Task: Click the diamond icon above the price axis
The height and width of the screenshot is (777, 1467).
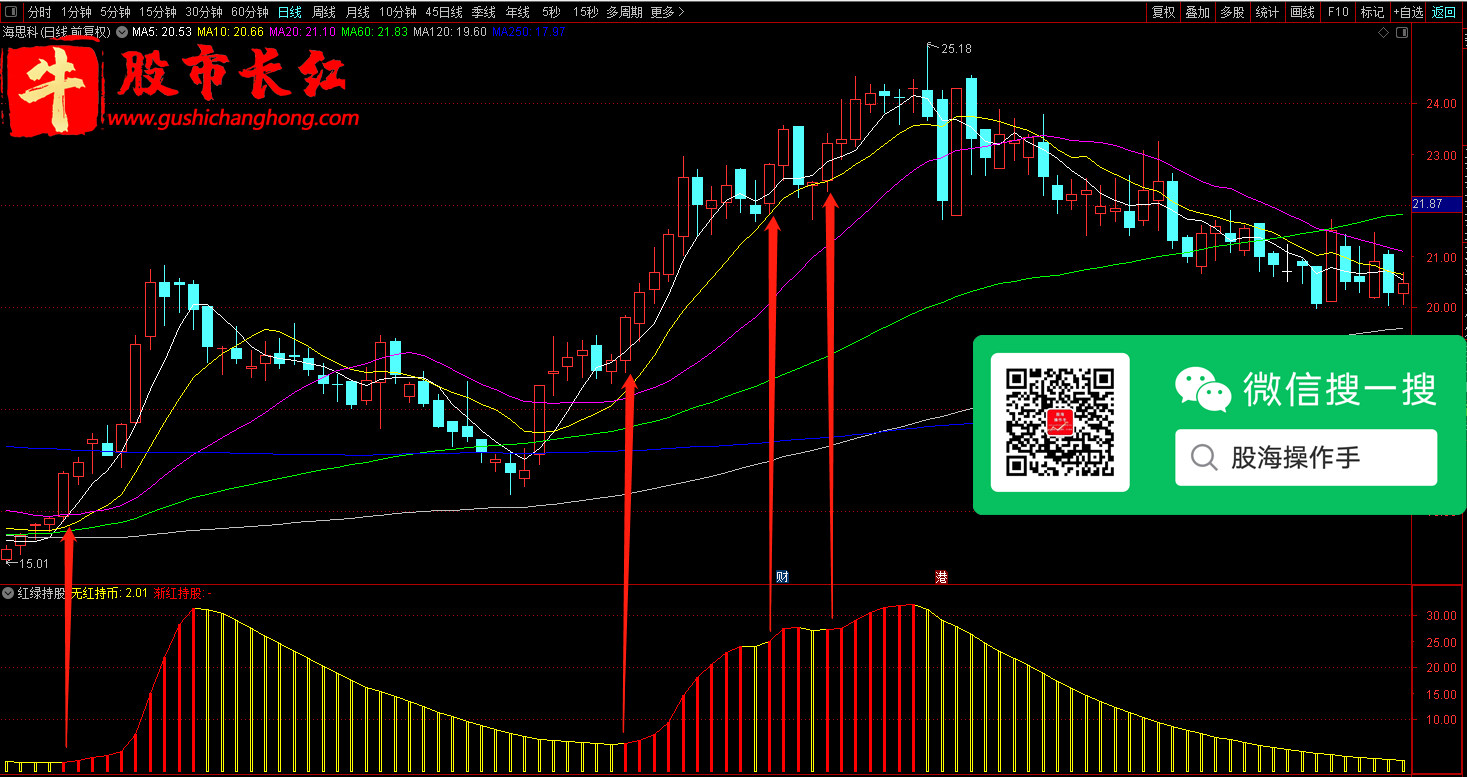Action: click(1383, 32)
